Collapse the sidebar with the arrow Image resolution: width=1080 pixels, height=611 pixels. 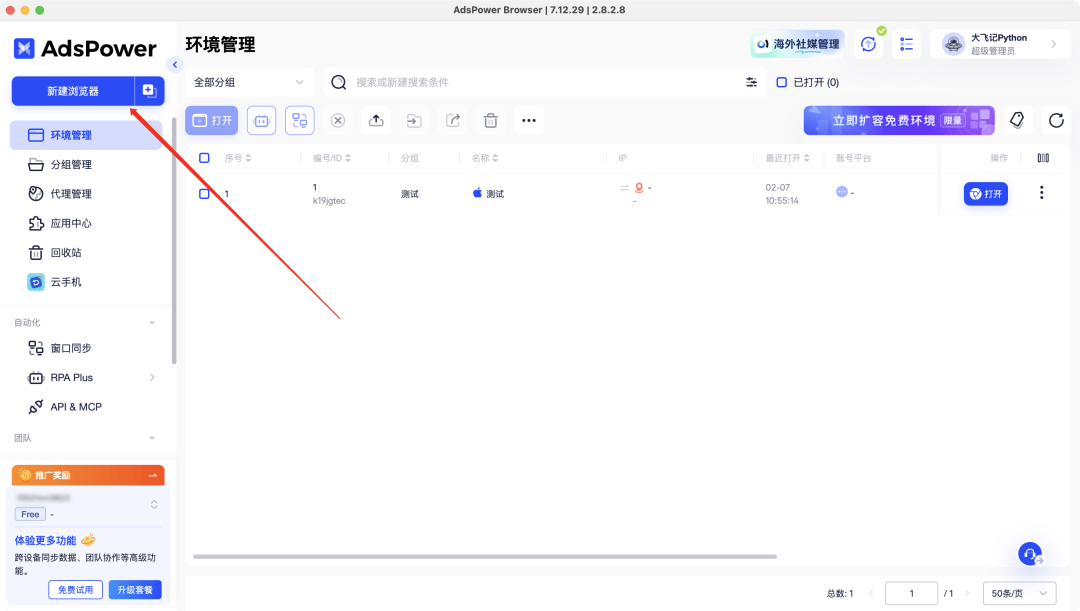(x=174, y=65)
